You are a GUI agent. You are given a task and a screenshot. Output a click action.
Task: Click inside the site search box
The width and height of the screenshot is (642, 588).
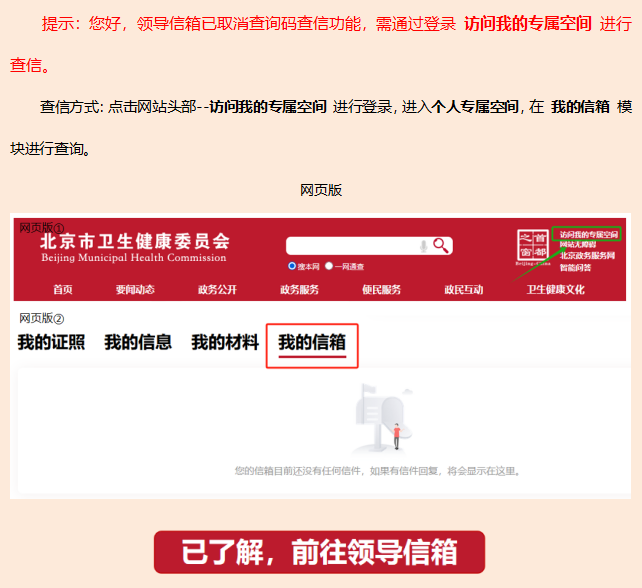pos(350,246)
